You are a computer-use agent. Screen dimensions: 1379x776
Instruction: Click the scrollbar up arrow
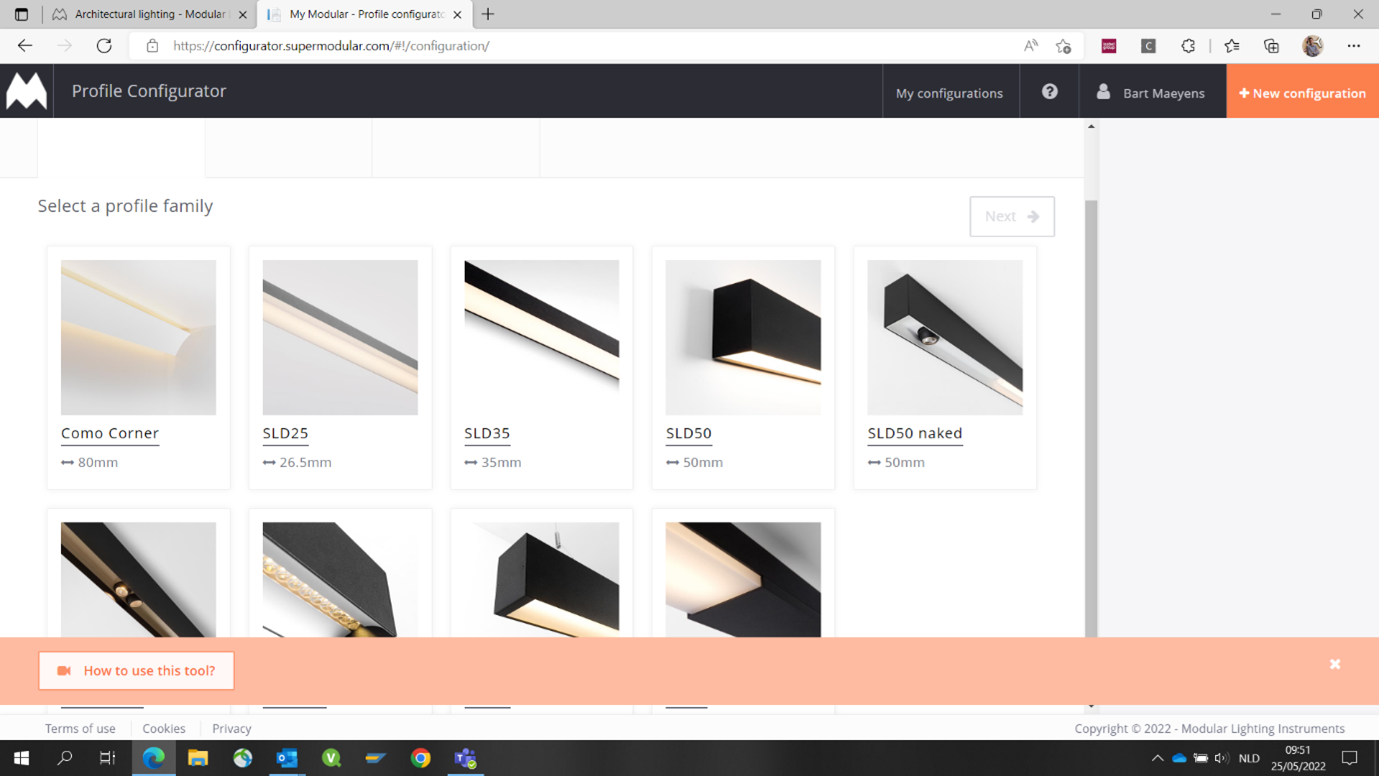click(x=1091, y=127)
